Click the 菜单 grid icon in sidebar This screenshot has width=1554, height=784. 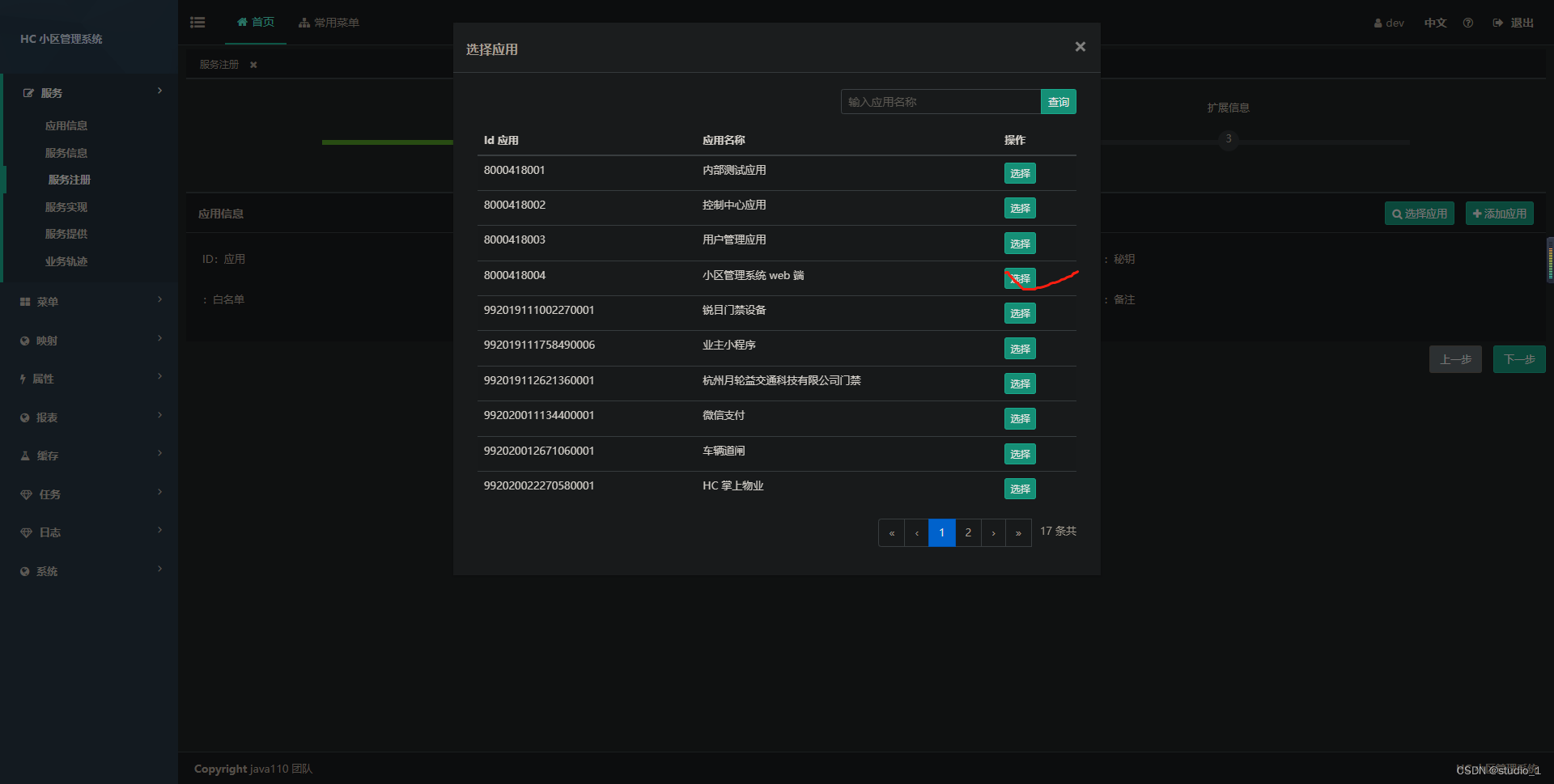[25, 302]
